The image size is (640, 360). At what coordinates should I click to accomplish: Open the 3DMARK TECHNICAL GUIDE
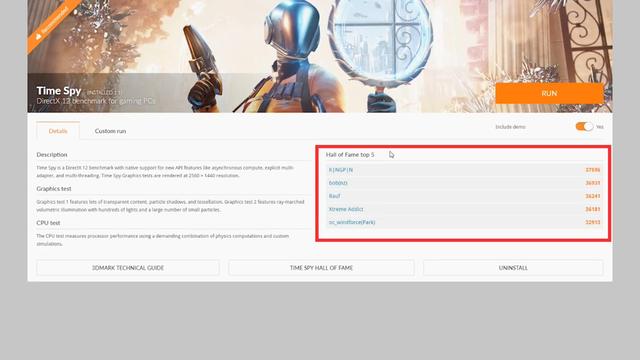tap(128, 268)
